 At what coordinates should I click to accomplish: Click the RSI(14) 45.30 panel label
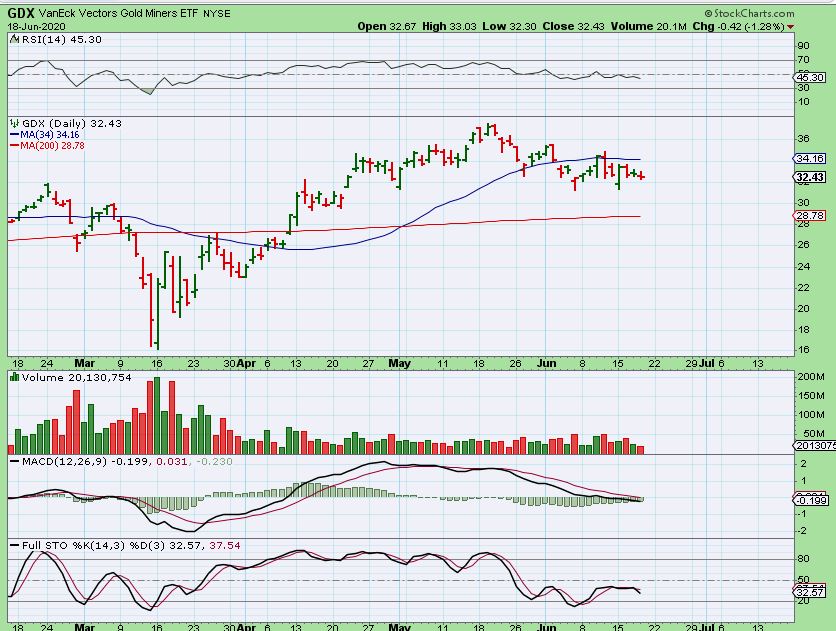coord(61,39)
